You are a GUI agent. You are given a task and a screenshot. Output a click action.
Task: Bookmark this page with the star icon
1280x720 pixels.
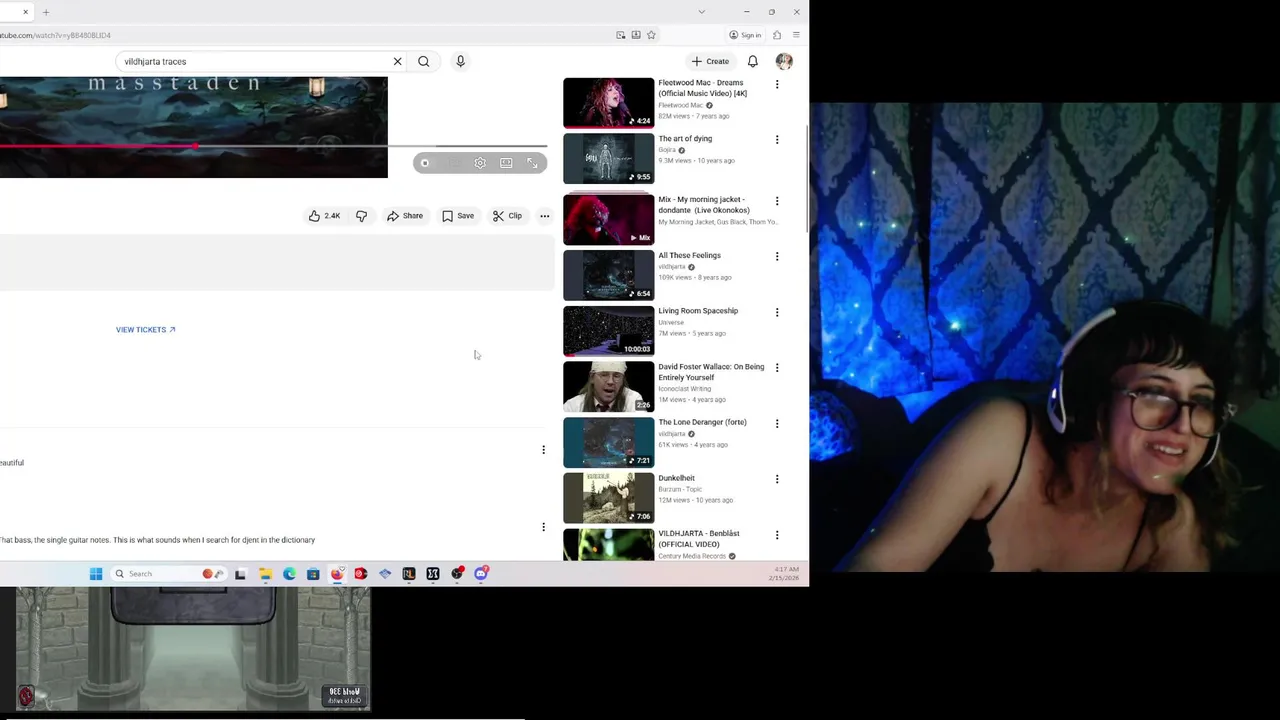(651, 35)
